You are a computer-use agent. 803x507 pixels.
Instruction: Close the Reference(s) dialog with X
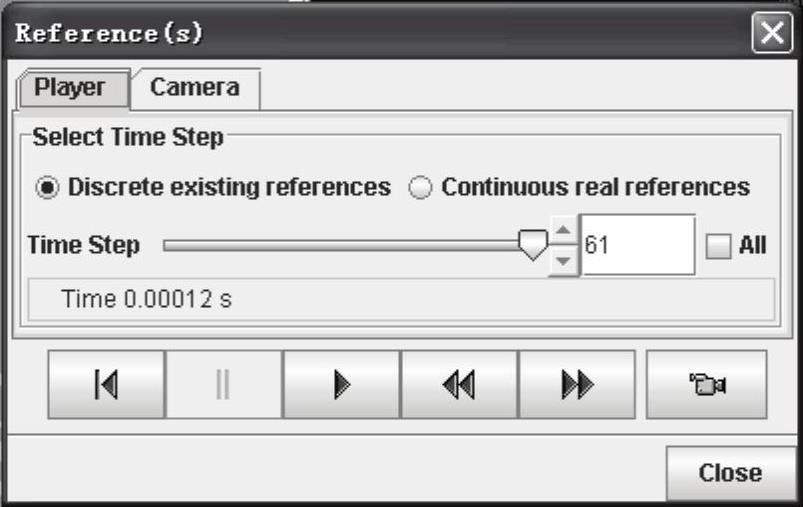[x=772, y=34]
